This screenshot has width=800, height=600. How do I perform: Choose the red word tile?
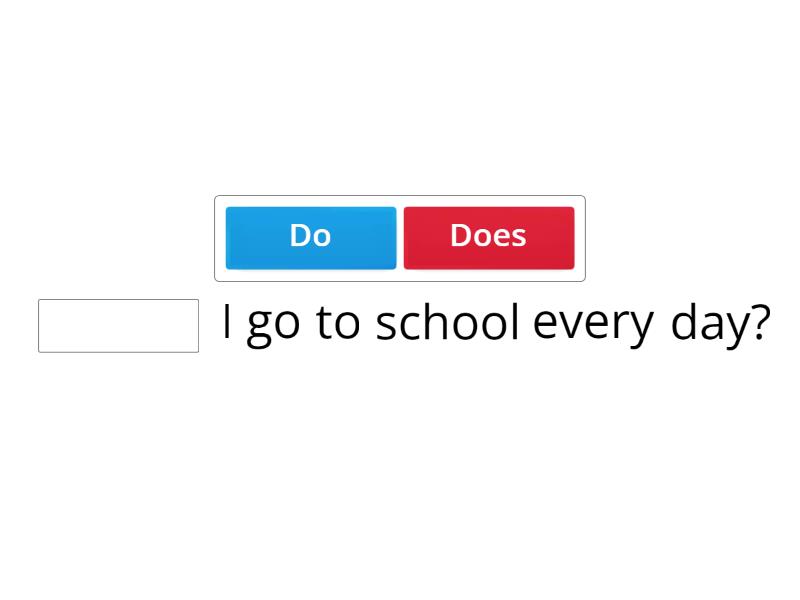[488, 237]
